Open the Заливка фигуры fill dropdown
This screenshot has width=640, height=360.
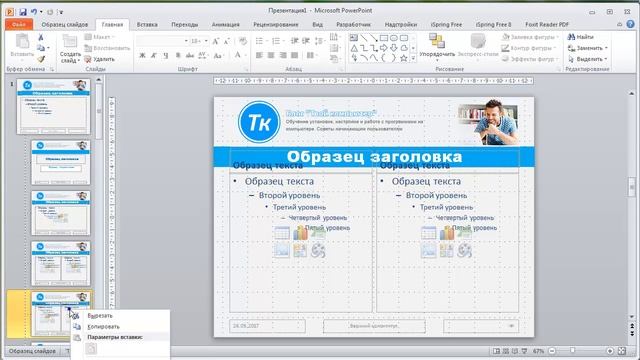[x=531, y=37]
